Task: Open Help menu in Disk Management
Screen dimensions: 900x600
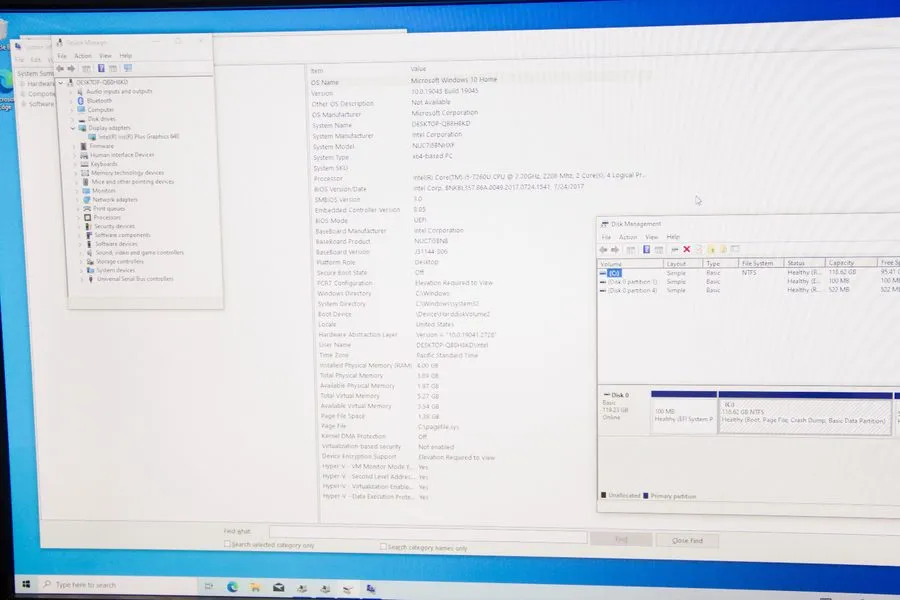Action: pos(673,237)
